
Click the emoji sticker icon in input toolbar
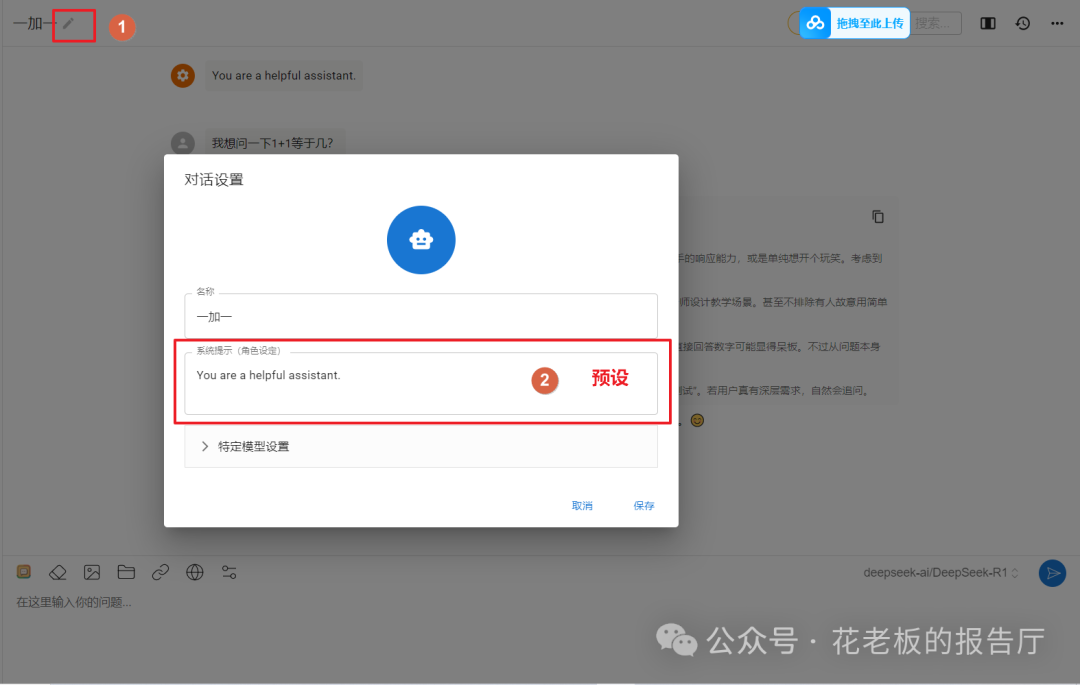[x=22, y=571]
